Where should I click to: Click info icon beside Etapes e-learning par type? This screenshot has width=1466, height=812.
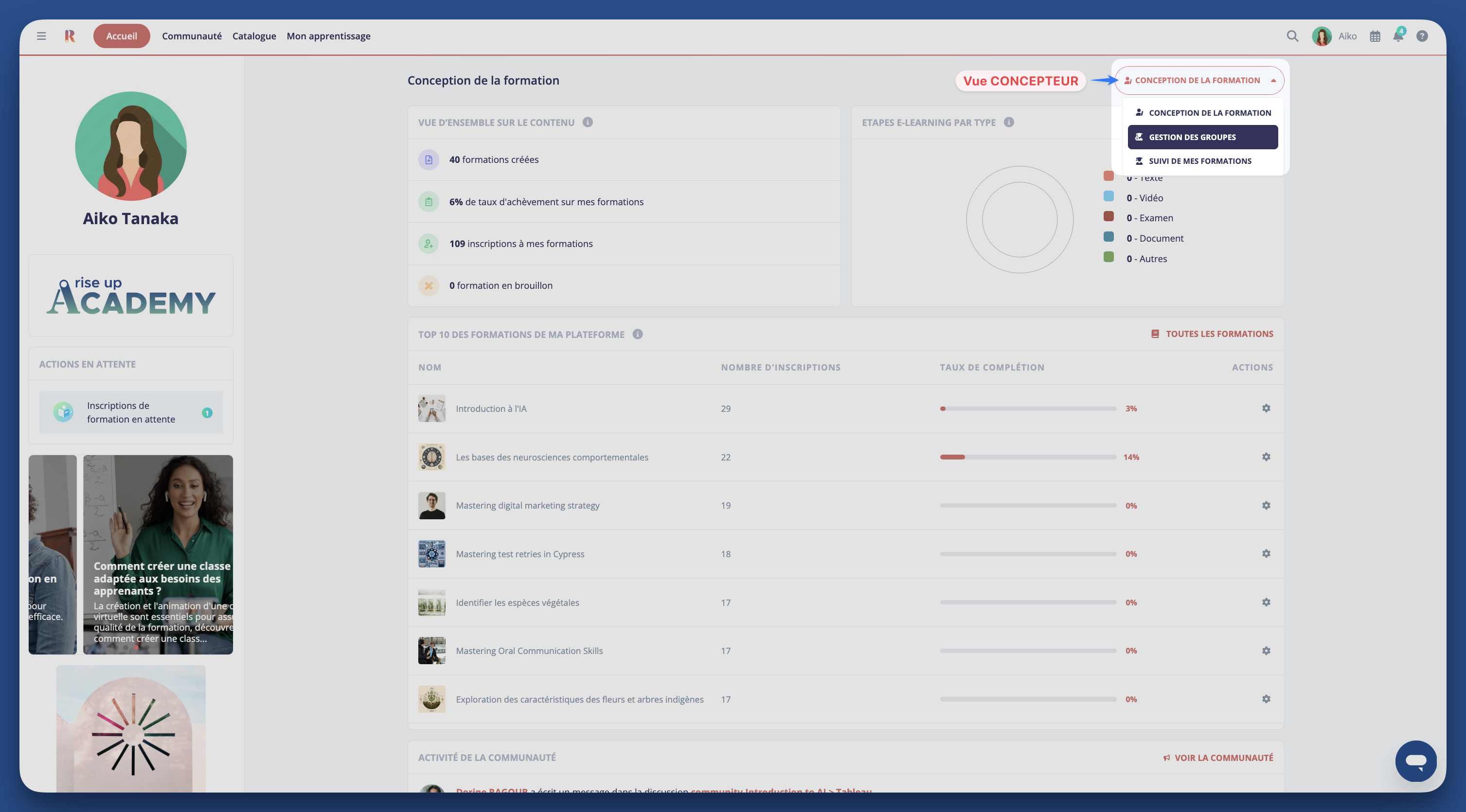pyautogui.click(x=1009, y=123)
